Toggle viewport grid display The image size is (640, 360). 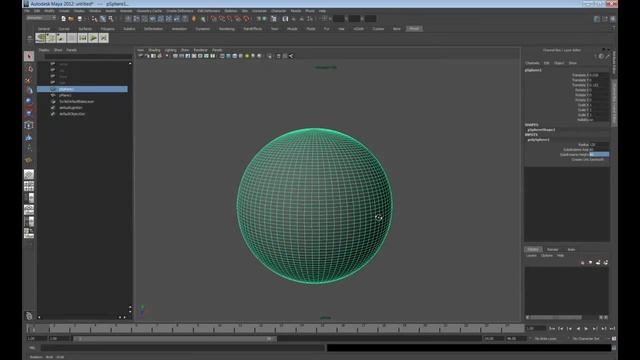pyautogui.click(x=175, y=56)
